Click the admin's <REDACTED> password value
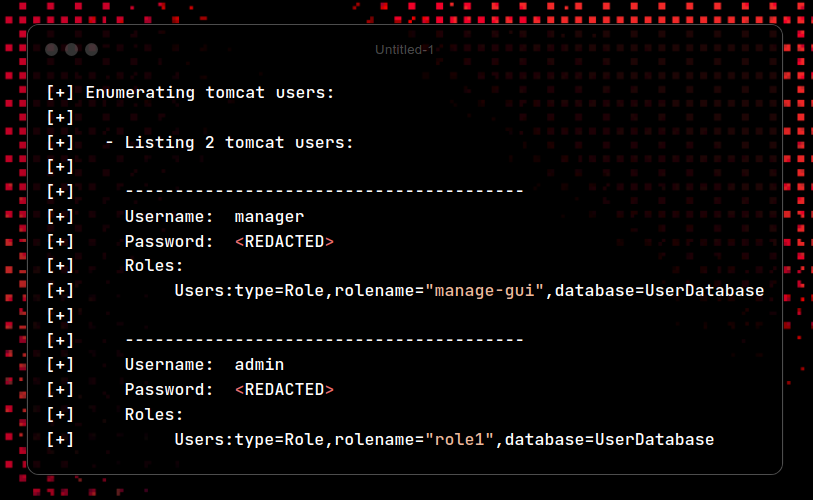 (284, 390)
